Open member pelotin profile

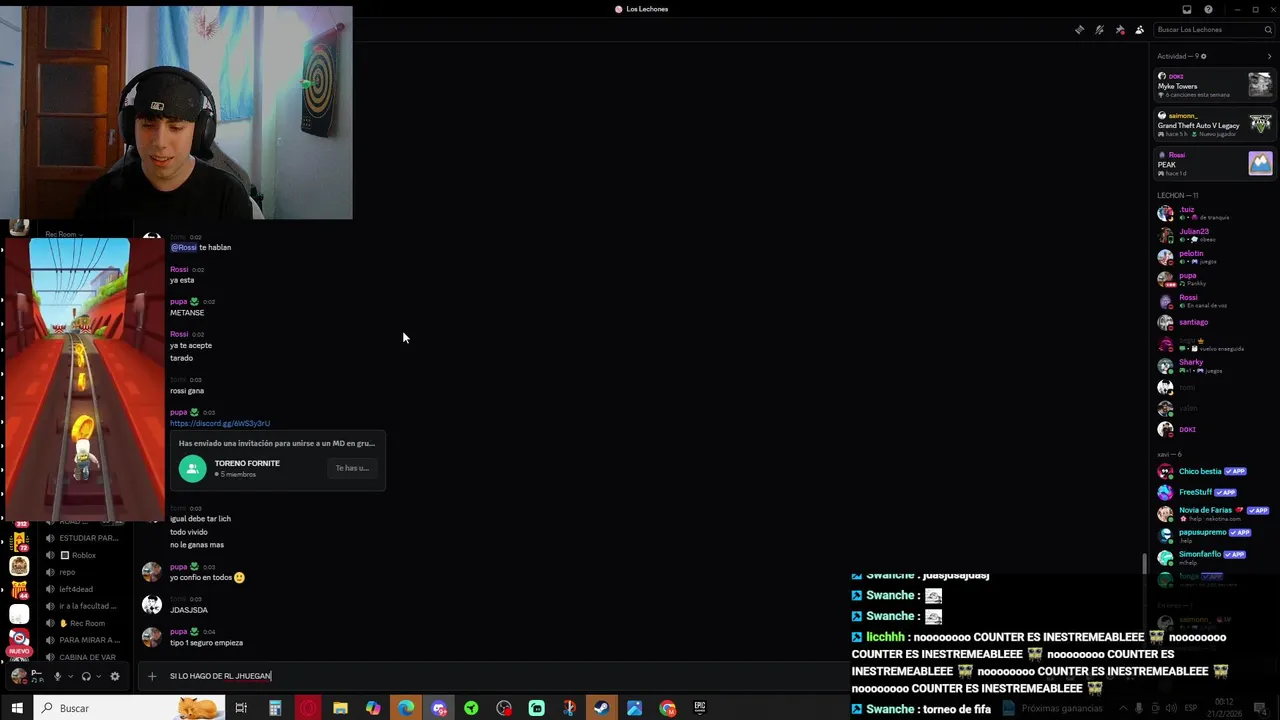pos(1214,257)
